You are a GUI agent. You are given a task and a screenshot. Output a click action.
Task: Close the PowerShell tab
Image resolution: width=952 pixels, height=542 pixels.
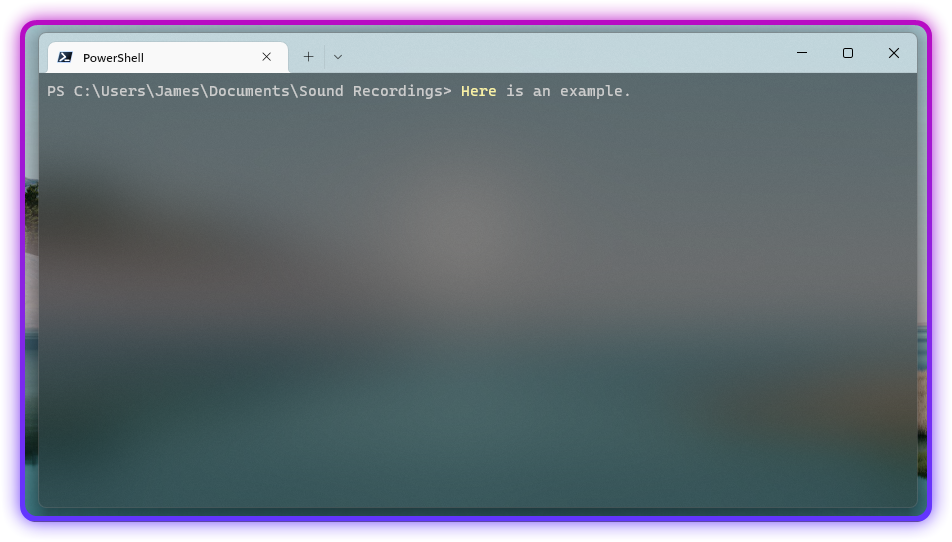267,57
